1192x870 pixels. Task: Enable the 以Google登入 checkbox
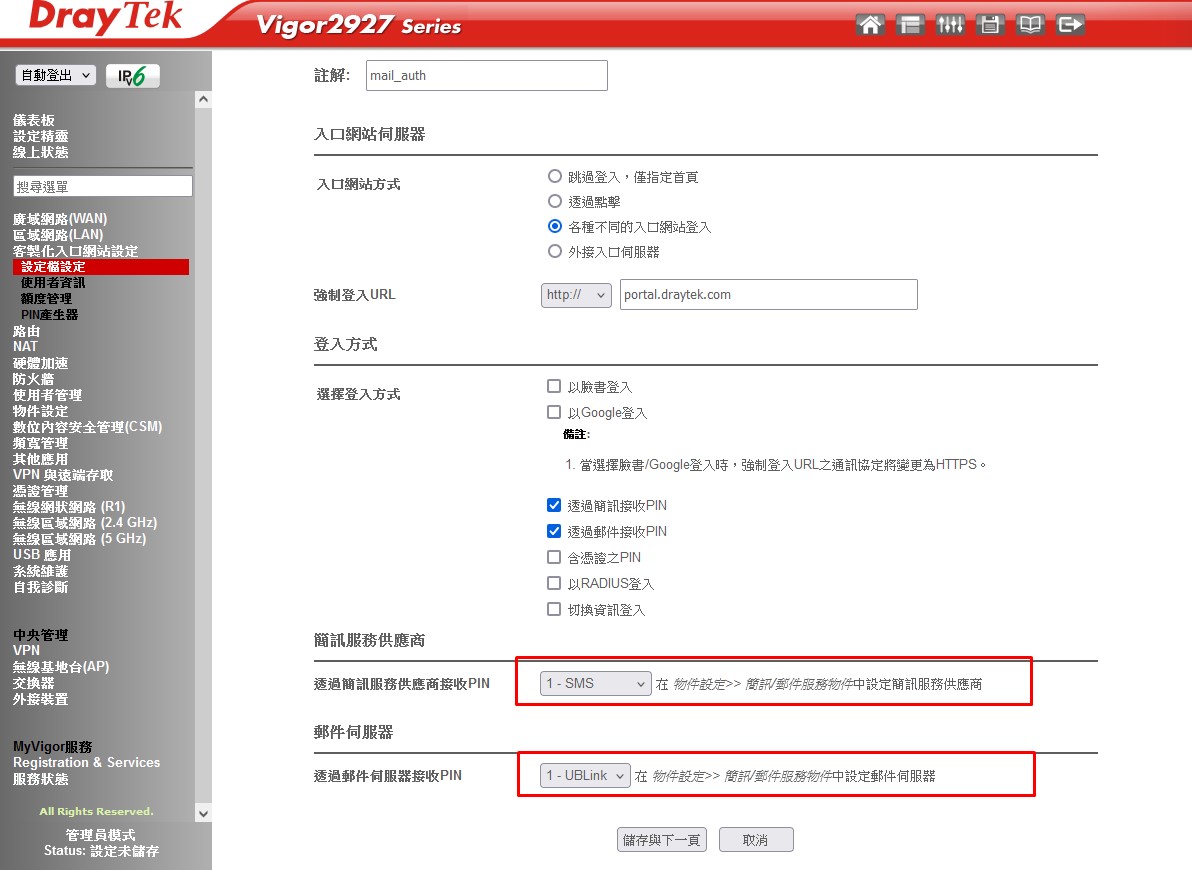554,412
